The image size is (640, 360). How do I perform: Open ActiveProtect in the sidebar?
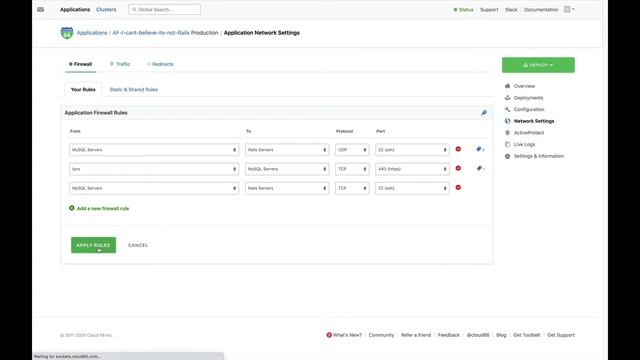coord(529,133)
